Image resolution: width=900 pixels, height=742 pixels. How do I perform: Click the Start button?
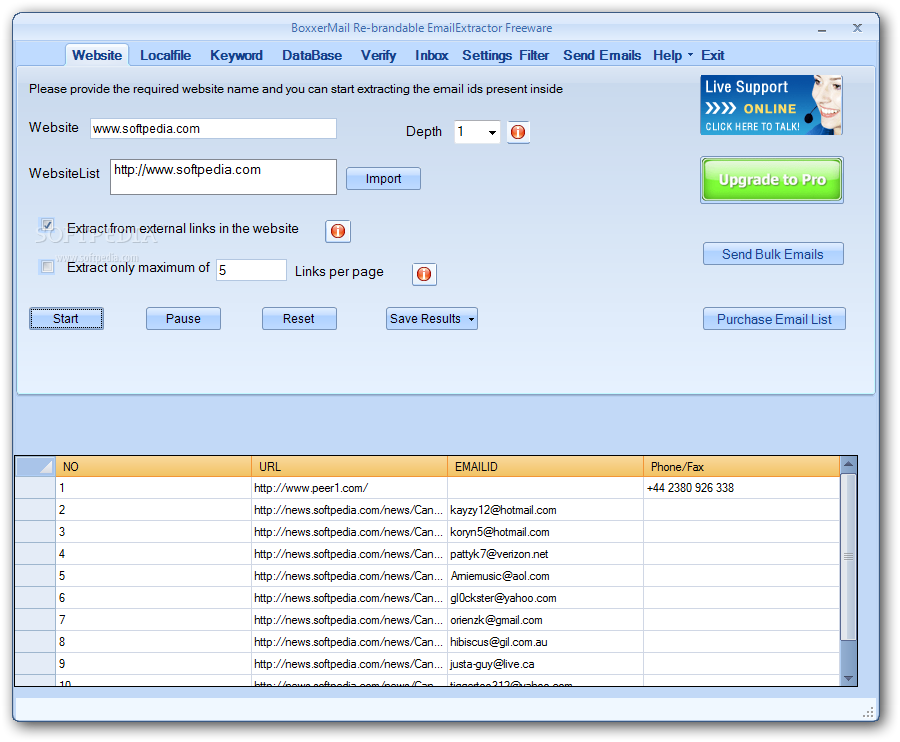click(66, 319)
